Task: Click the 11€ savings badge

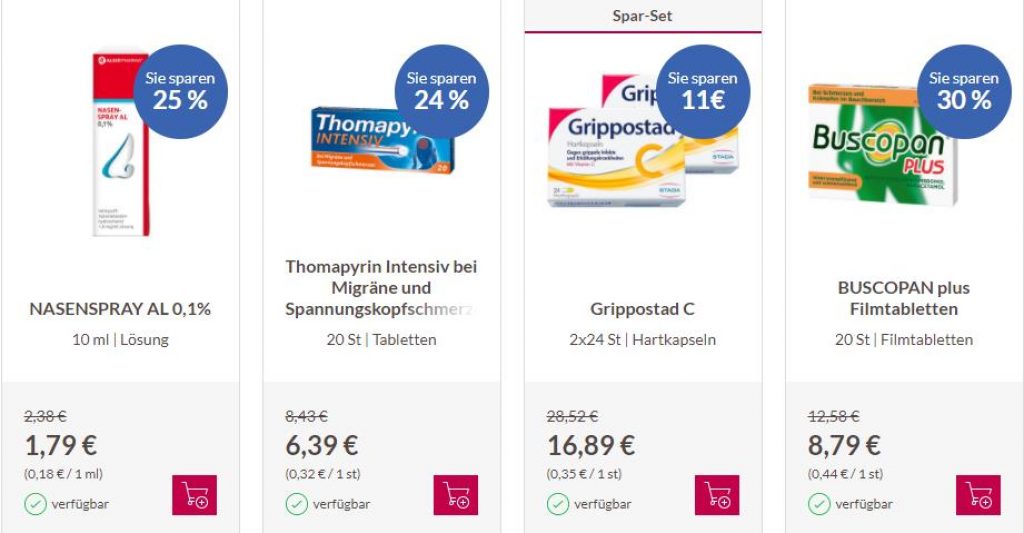Action: coord(703,91)
